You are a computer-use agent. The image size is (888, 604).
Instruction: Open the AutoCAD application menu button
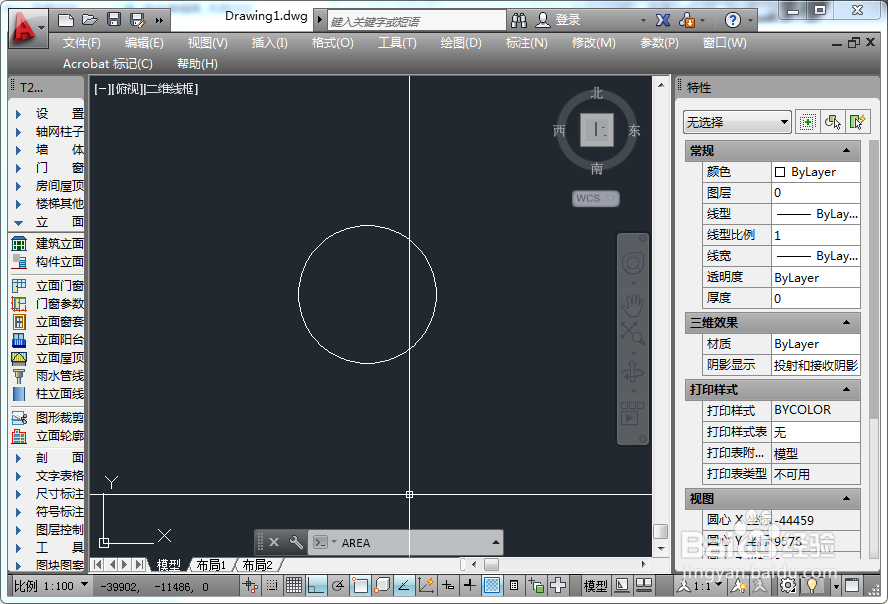[x=27, y=28]
